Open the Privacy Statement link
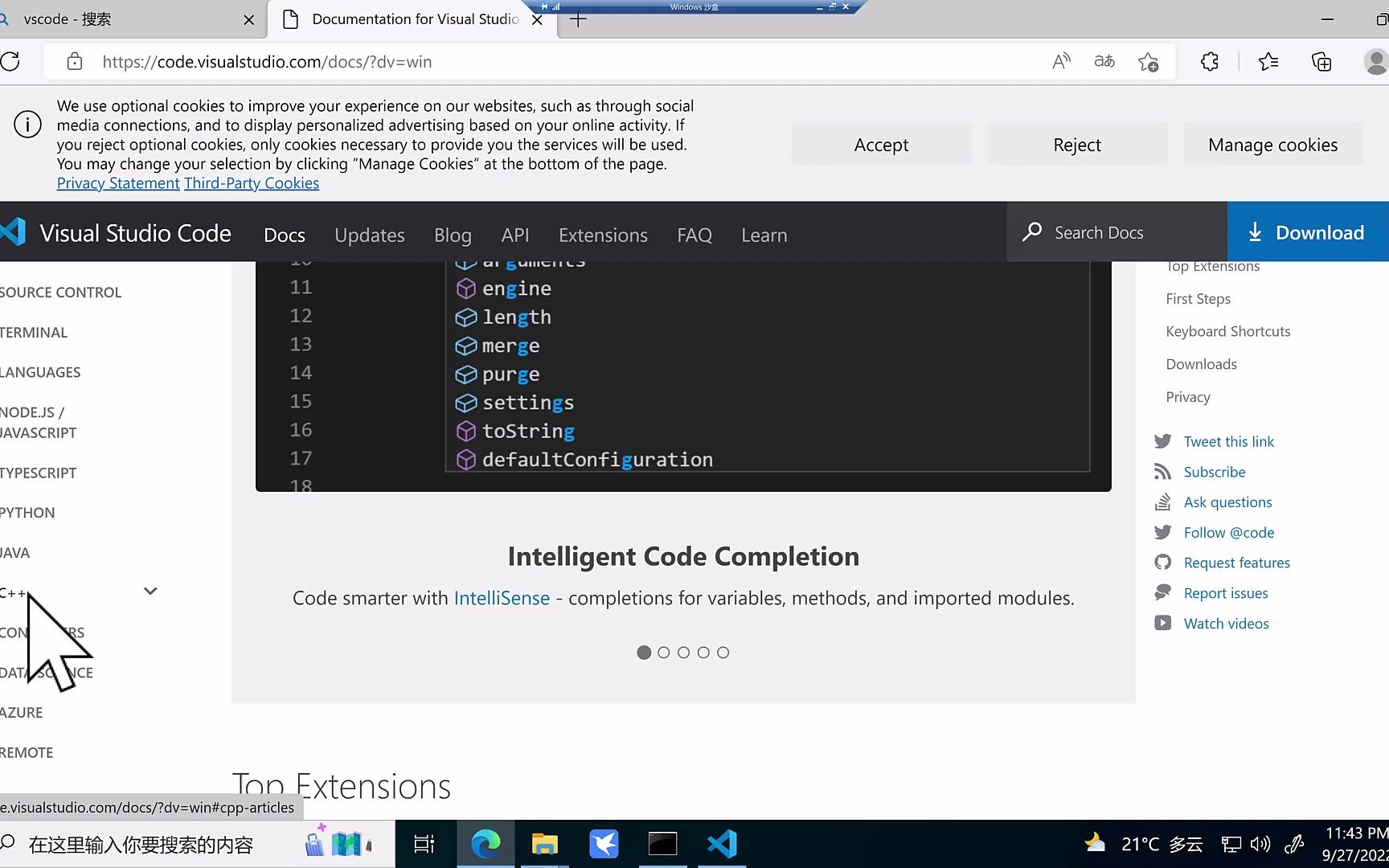Screen dimensions: 1389x868 [118, 183]
